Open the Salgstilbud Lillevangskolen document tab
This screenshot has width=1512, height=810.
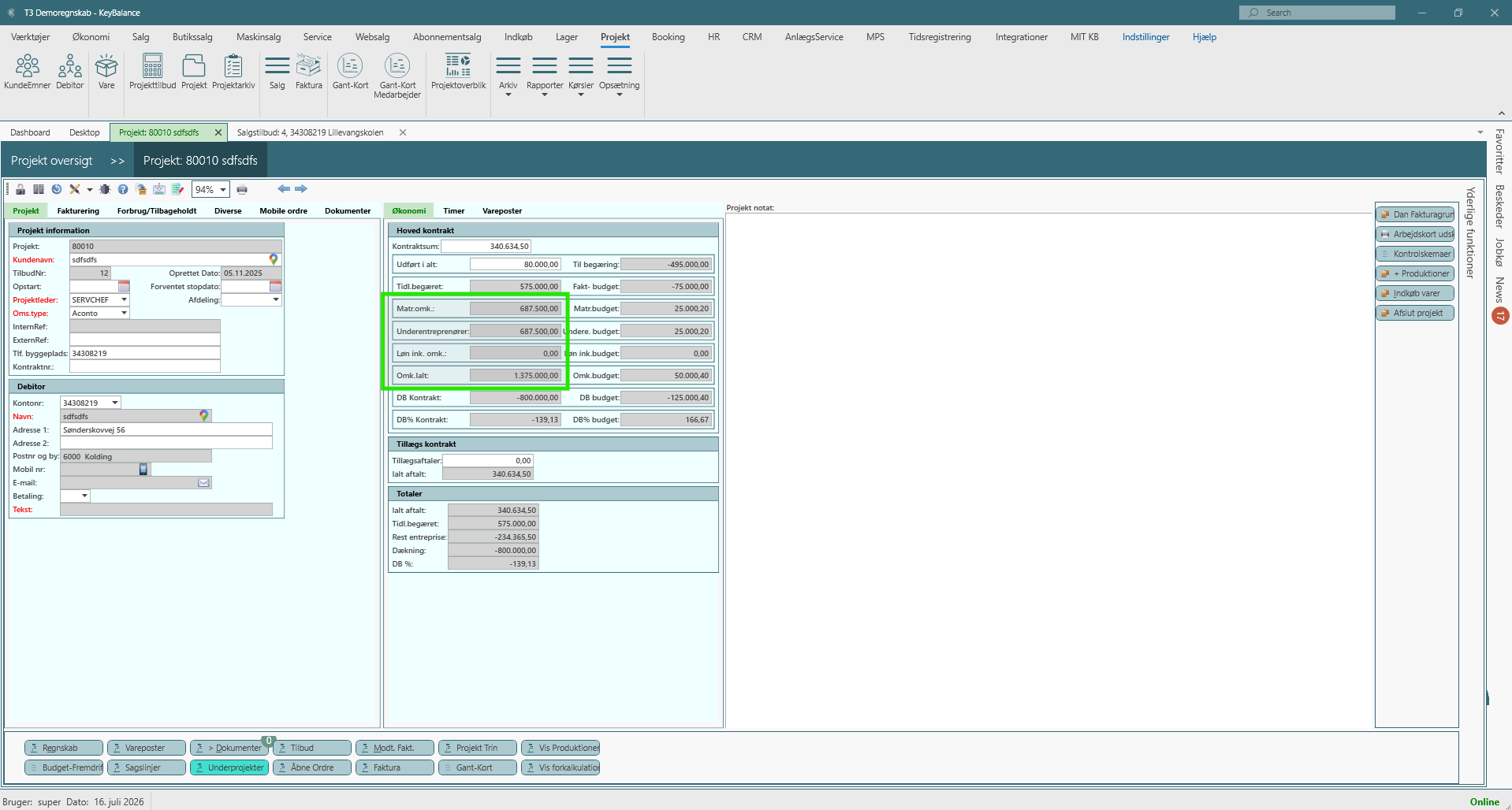[x=310, y=132]
